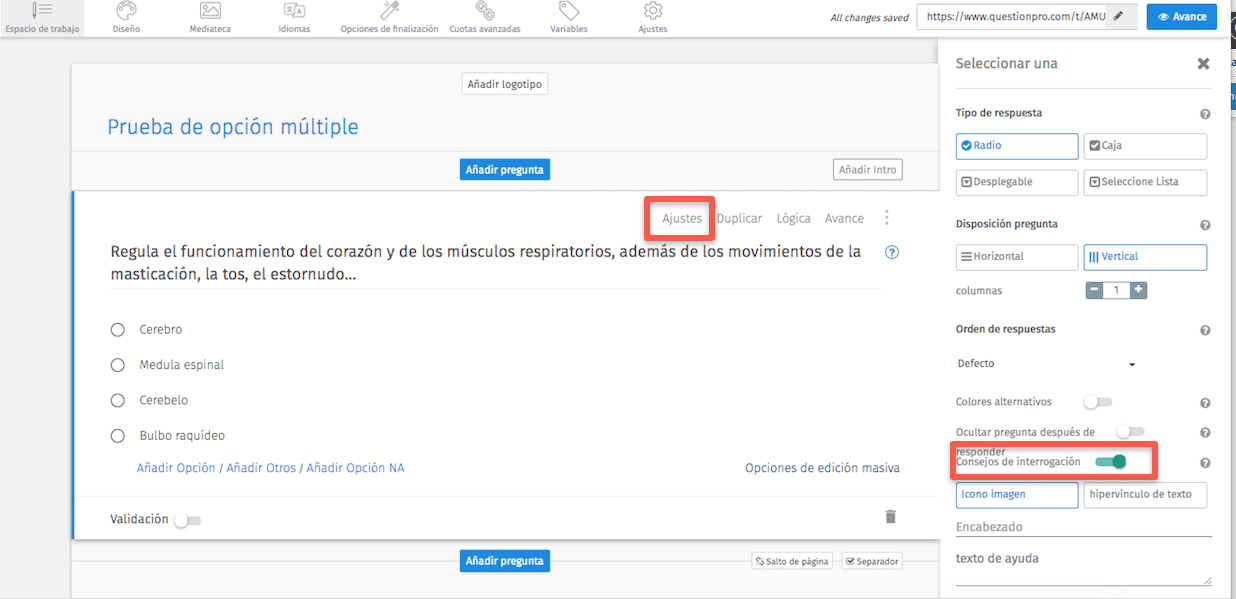Viewport: 1236px width, 599px height.
Task: Show help for Consejos de interrogación
Action: (1205, 463)
